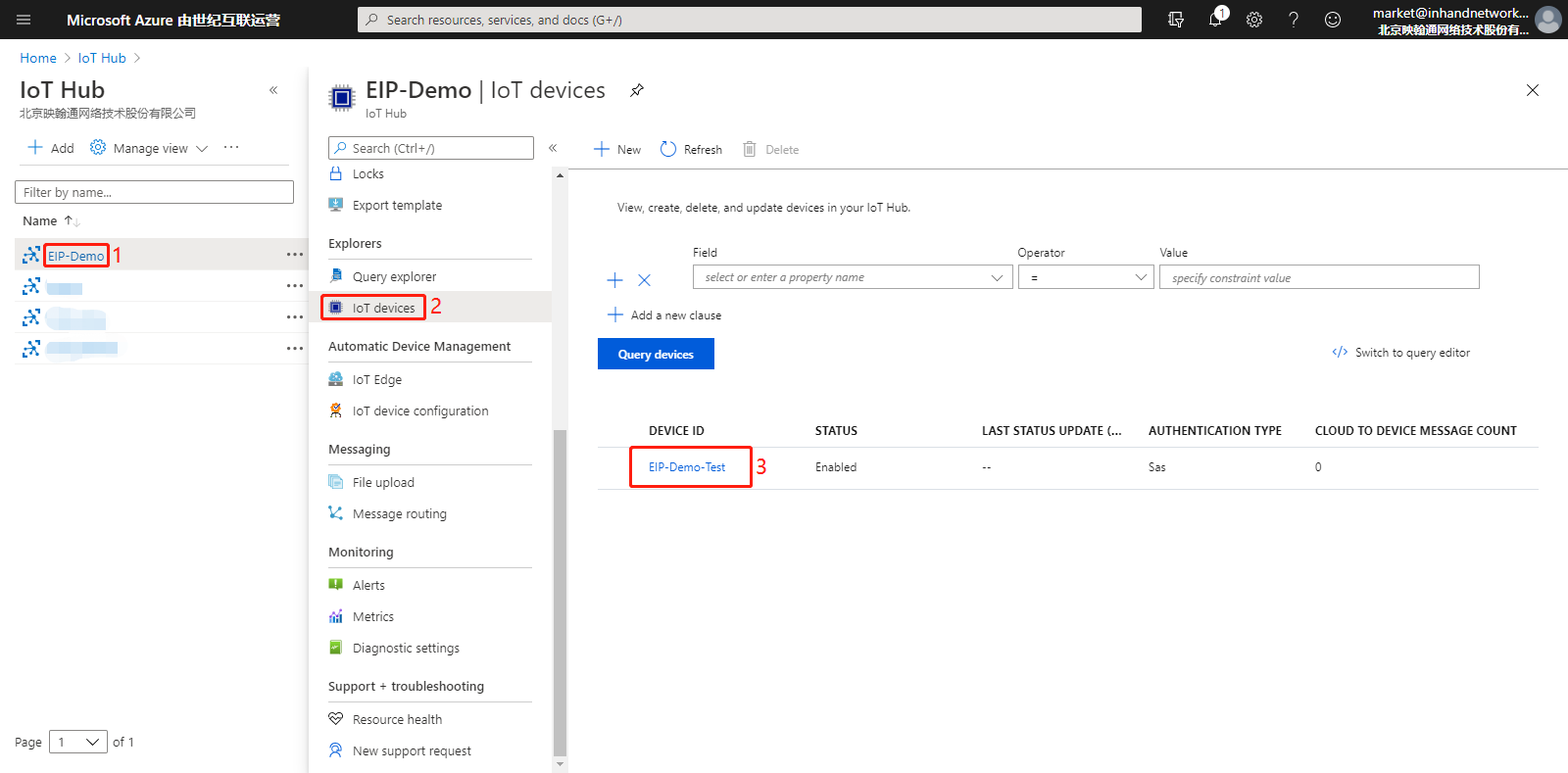Expand the Field property name dropdown
The image size is (1568, 773).
click(853, 277)
